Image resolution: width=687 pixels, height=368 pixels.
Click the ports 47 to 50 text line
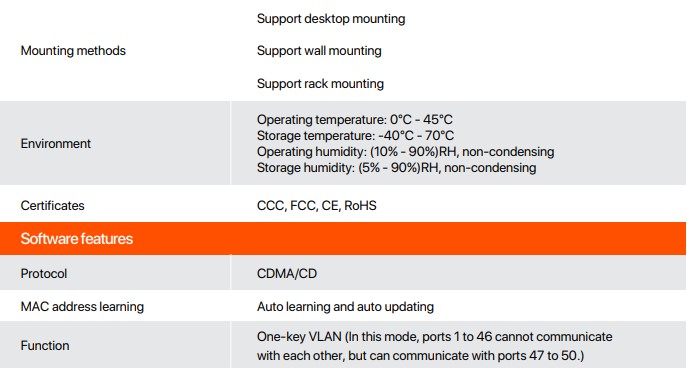421,355
